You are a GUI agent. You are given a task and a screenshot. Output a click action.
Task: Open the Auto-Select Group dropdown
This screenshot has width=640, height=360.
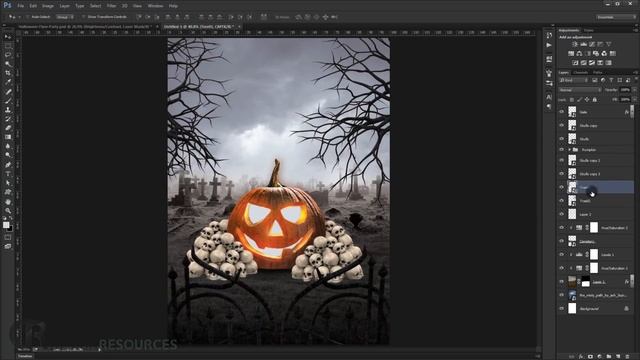(65, 17)
